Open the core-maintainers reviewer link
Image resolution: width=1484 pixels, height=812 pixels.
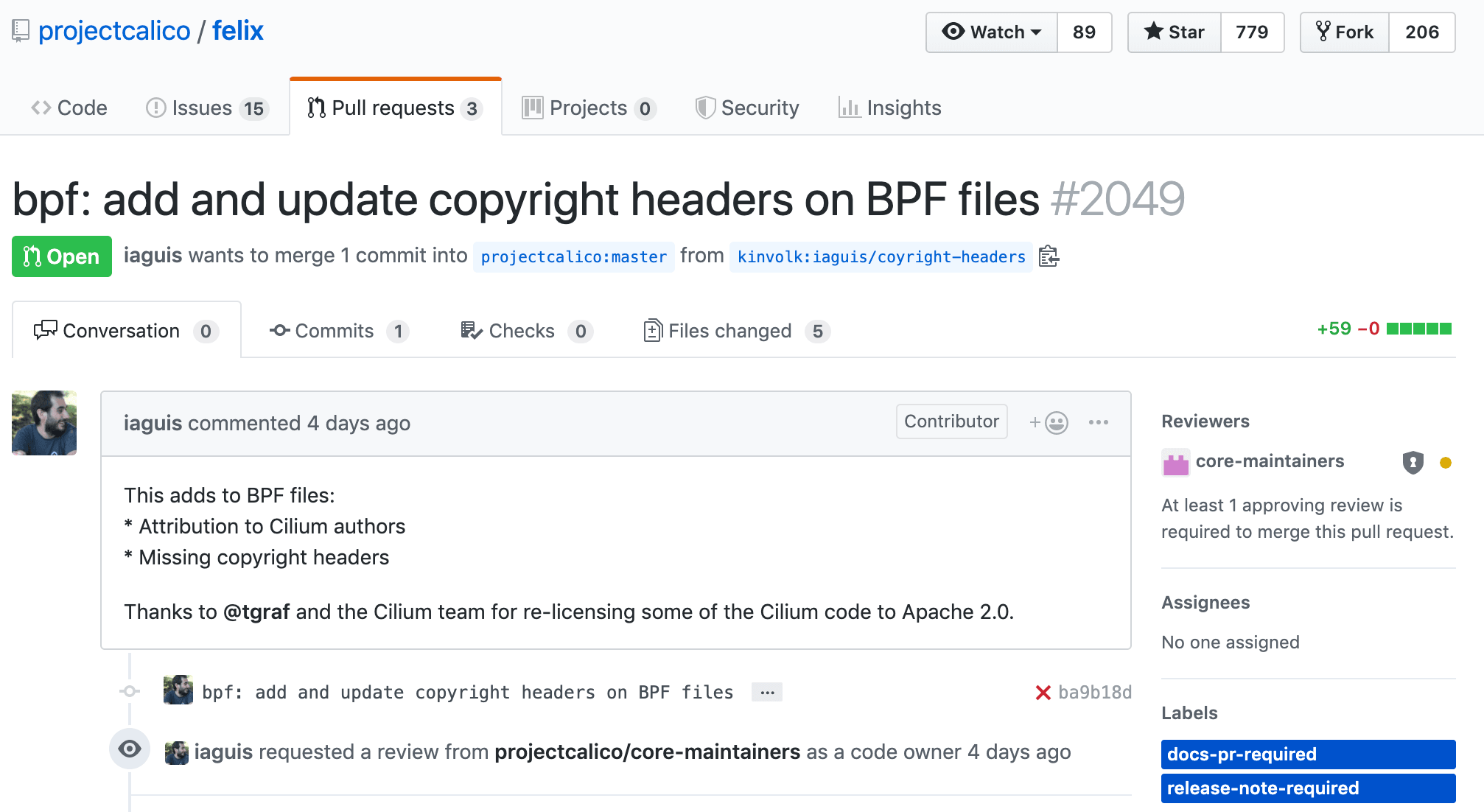click(1270, 461)
